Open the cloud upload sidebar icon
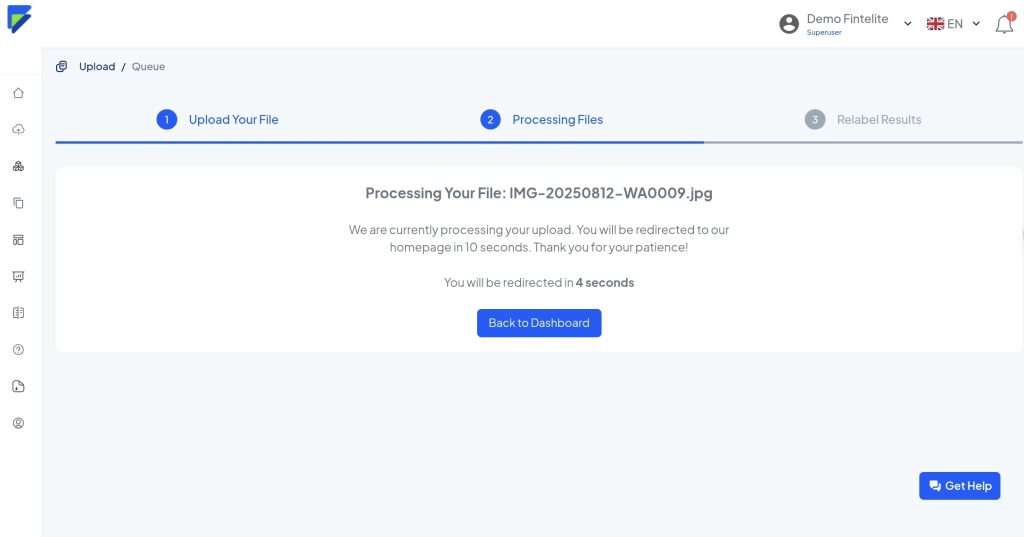The width and height of the screenshot is (1024, 537). coord(18,130)
